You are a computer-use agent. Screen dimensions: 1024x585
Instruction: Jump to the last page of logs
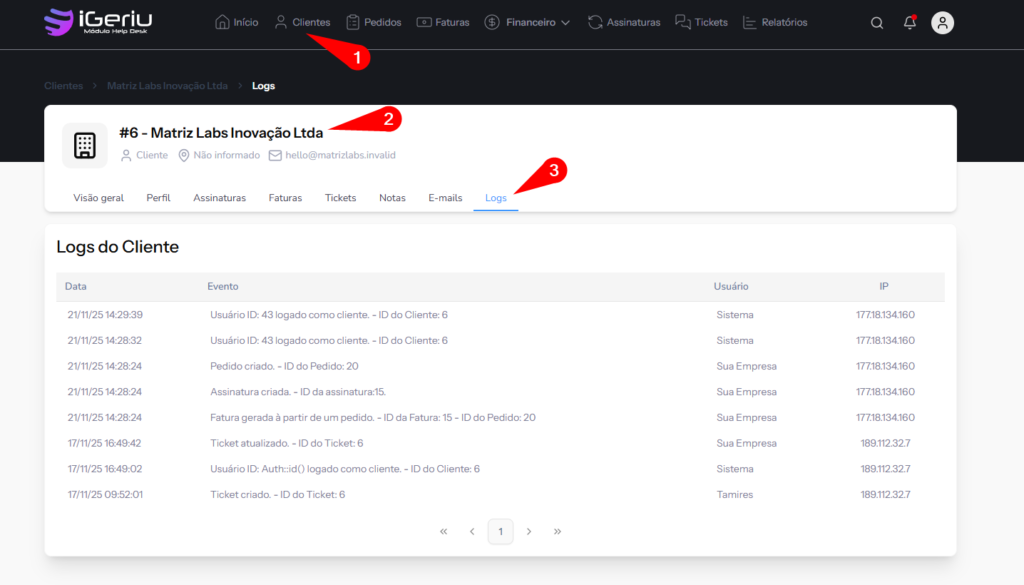[557, 532]
